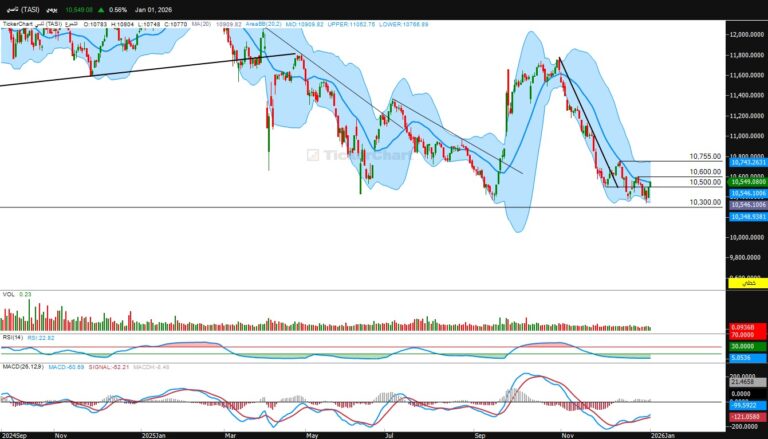768x439 pixels.
Task: Select the RSI(14) indicator label
Action: click(12, 337)
